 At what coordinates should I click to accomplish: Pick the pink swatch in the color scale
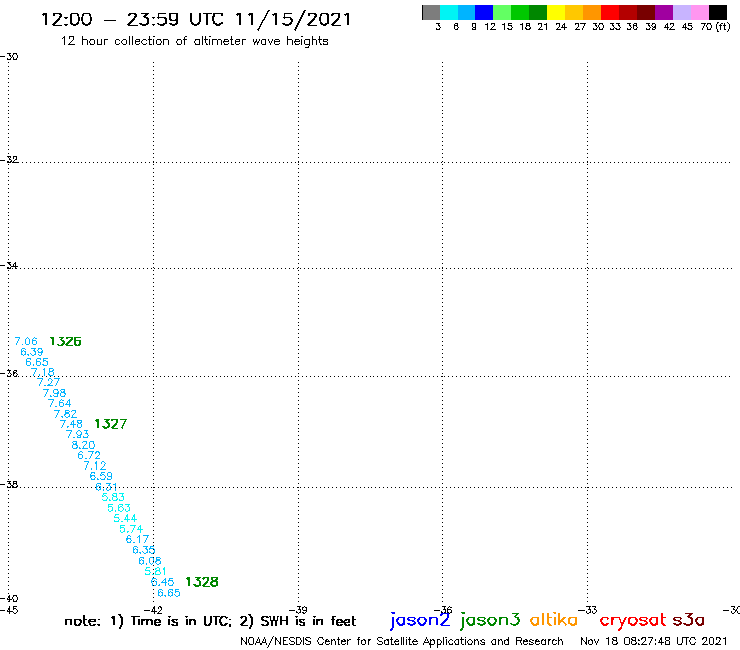[x=700, y=12]
